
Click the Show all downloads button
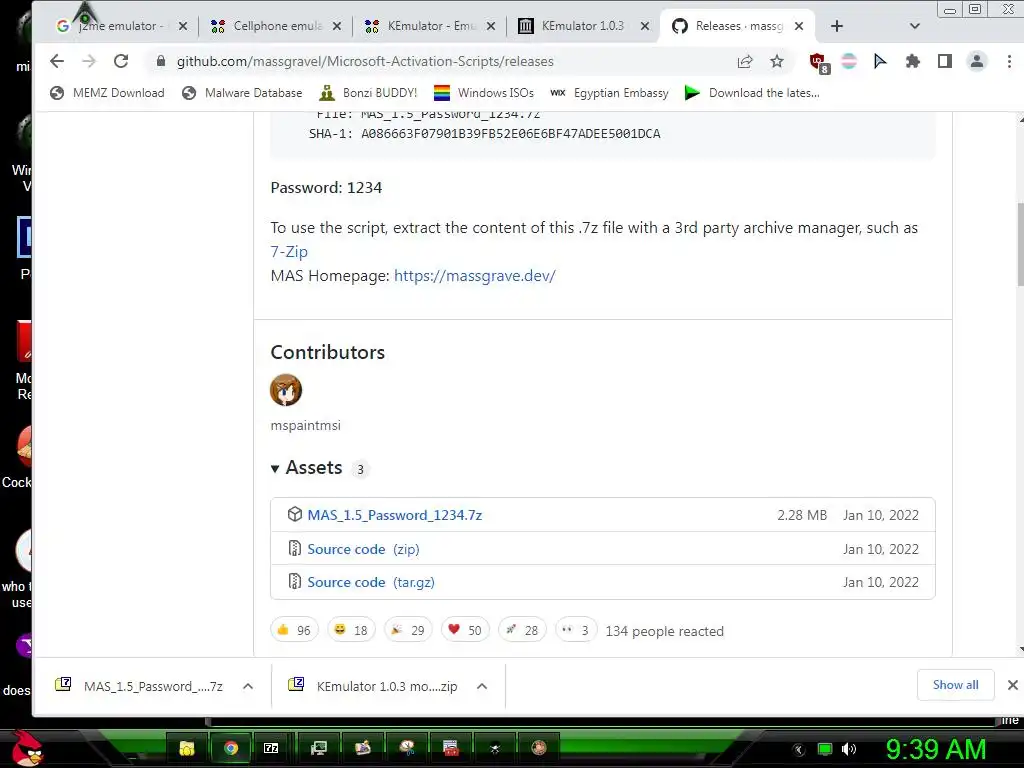(955, 685)
